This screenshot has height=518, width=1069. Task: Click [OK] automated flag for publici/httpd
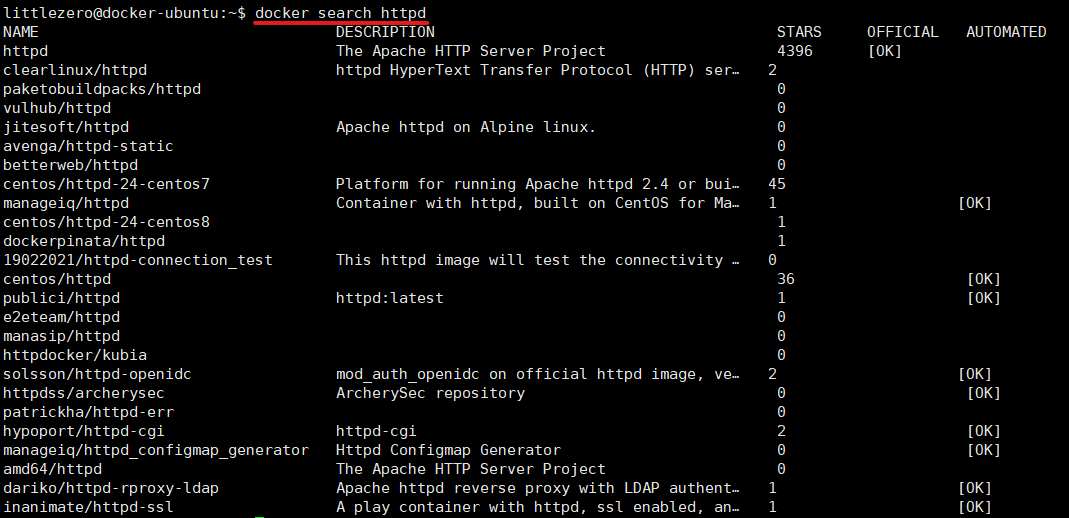pos(984,299)
